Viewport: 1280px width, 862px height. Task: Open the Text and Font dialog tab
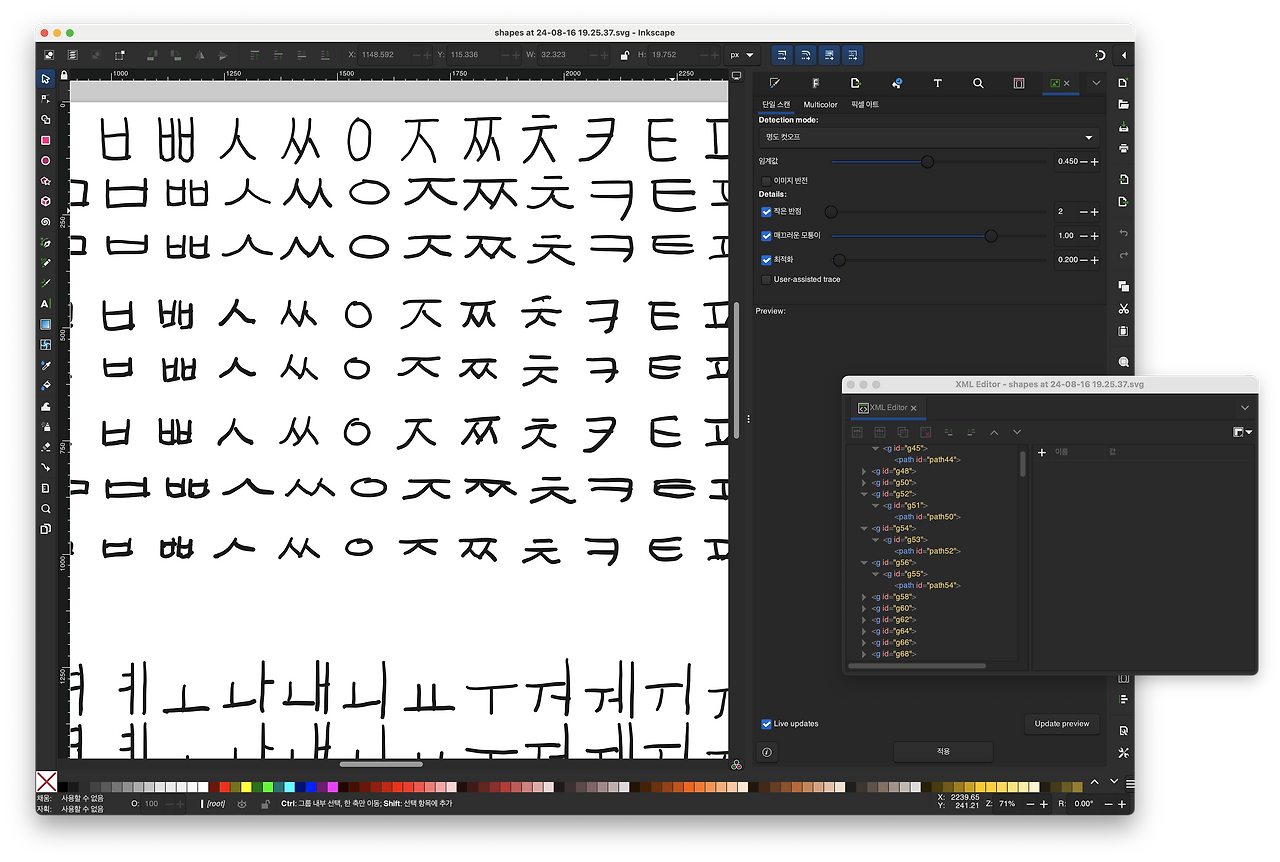[x=937, y=83]
